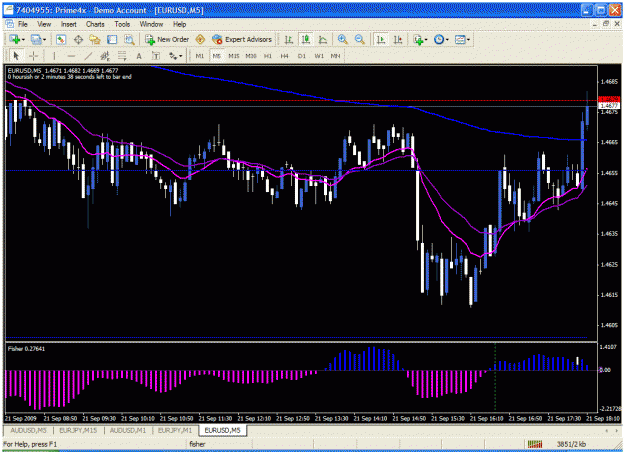Switch to H4 timeframe
The width and height of the screenshot is (625, 452).
(284, 56)
